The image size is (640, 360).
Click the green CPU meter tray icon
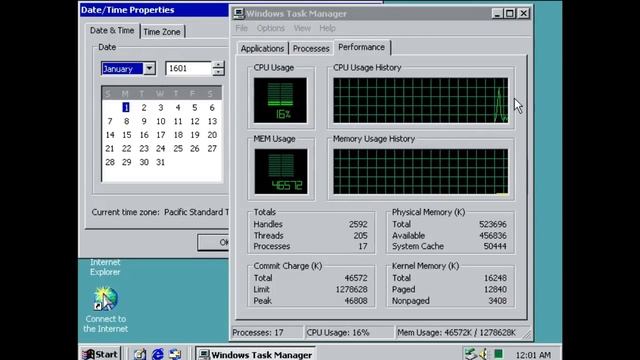coord(498,354)
